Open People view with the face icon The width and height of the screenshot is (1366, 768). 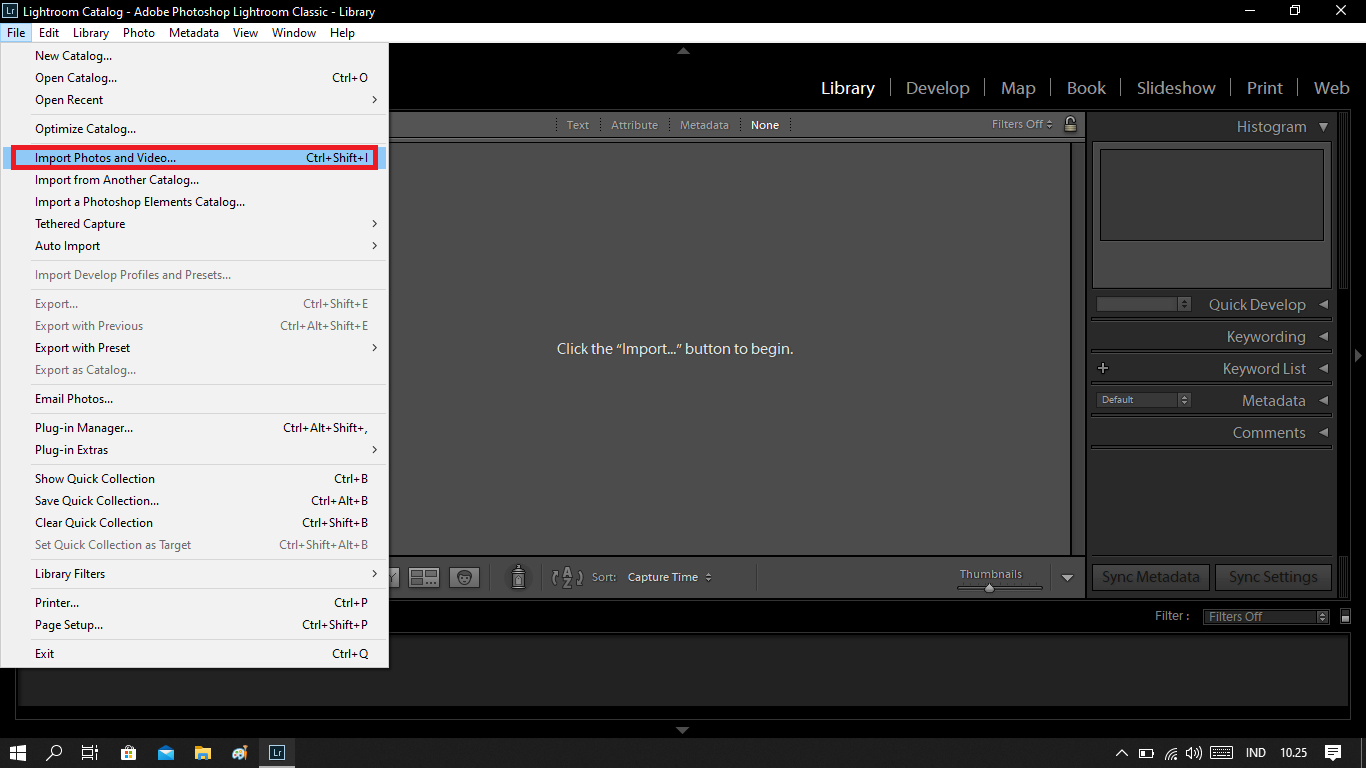click(x=464, y=577)
